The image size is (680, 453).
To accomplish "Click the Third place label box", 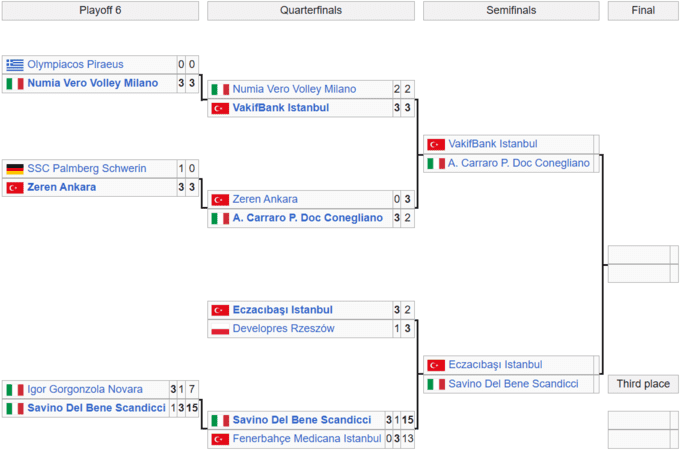I will pos(643,384).
